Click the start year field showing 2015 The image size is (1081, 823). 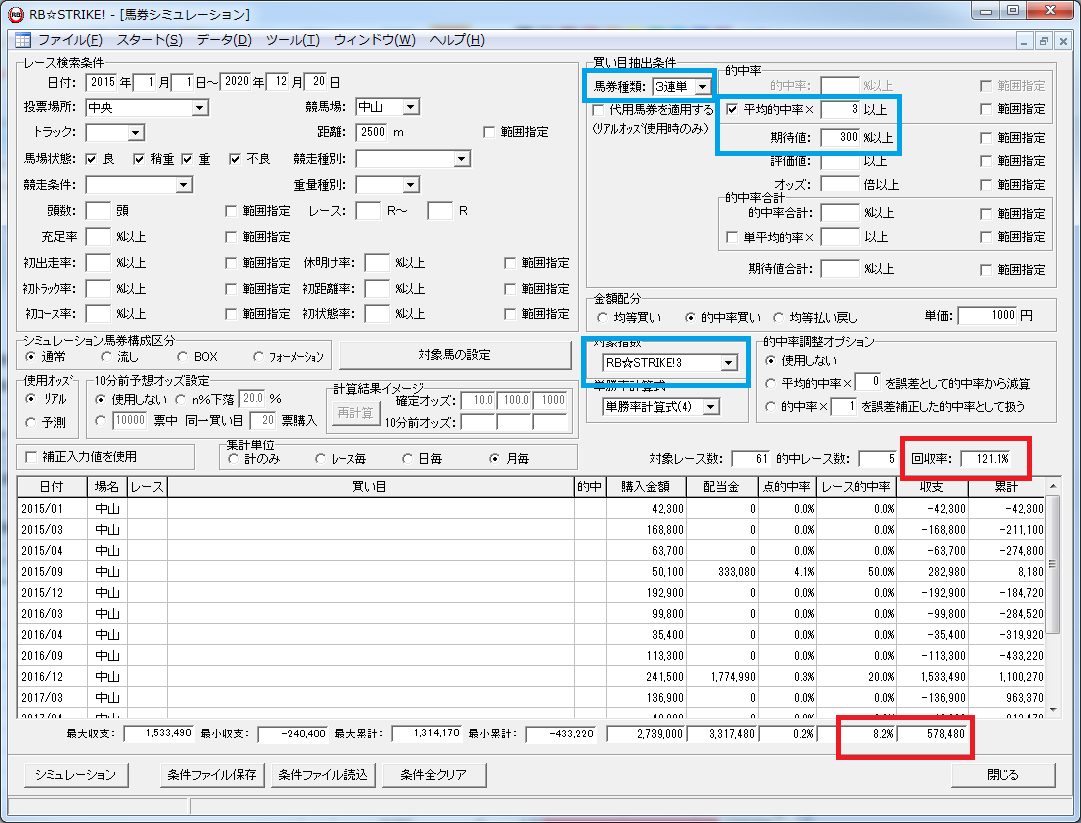click(x=102, y=82)
